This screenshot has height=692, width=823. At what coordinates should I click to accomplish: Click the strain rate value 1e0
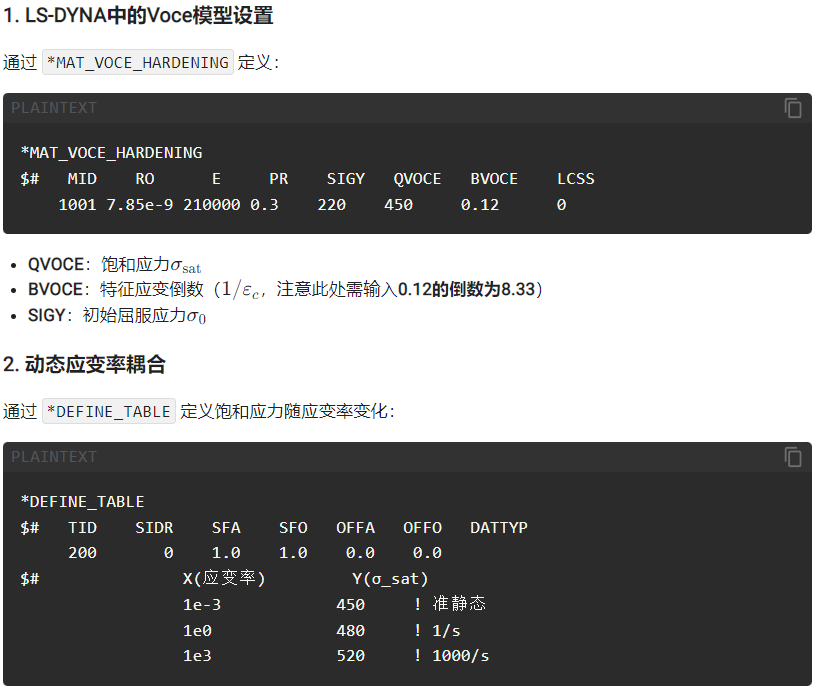pos(197,631)
